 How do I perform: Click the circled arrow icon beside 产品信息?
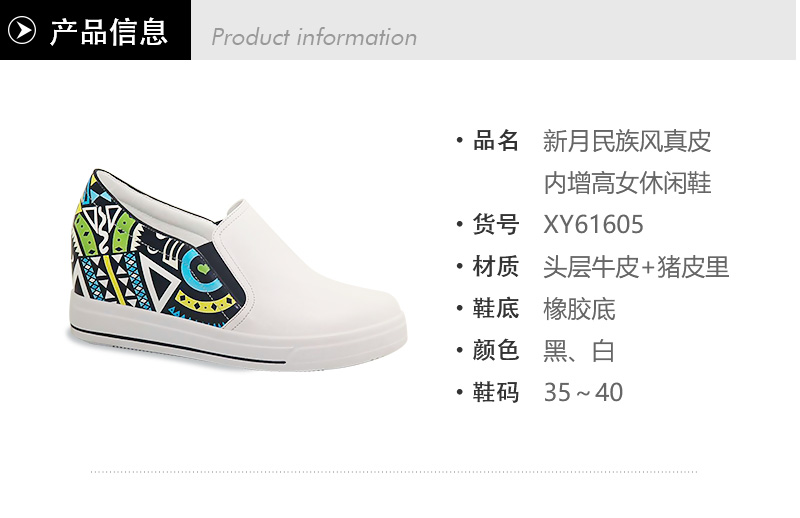coord(22,31)
